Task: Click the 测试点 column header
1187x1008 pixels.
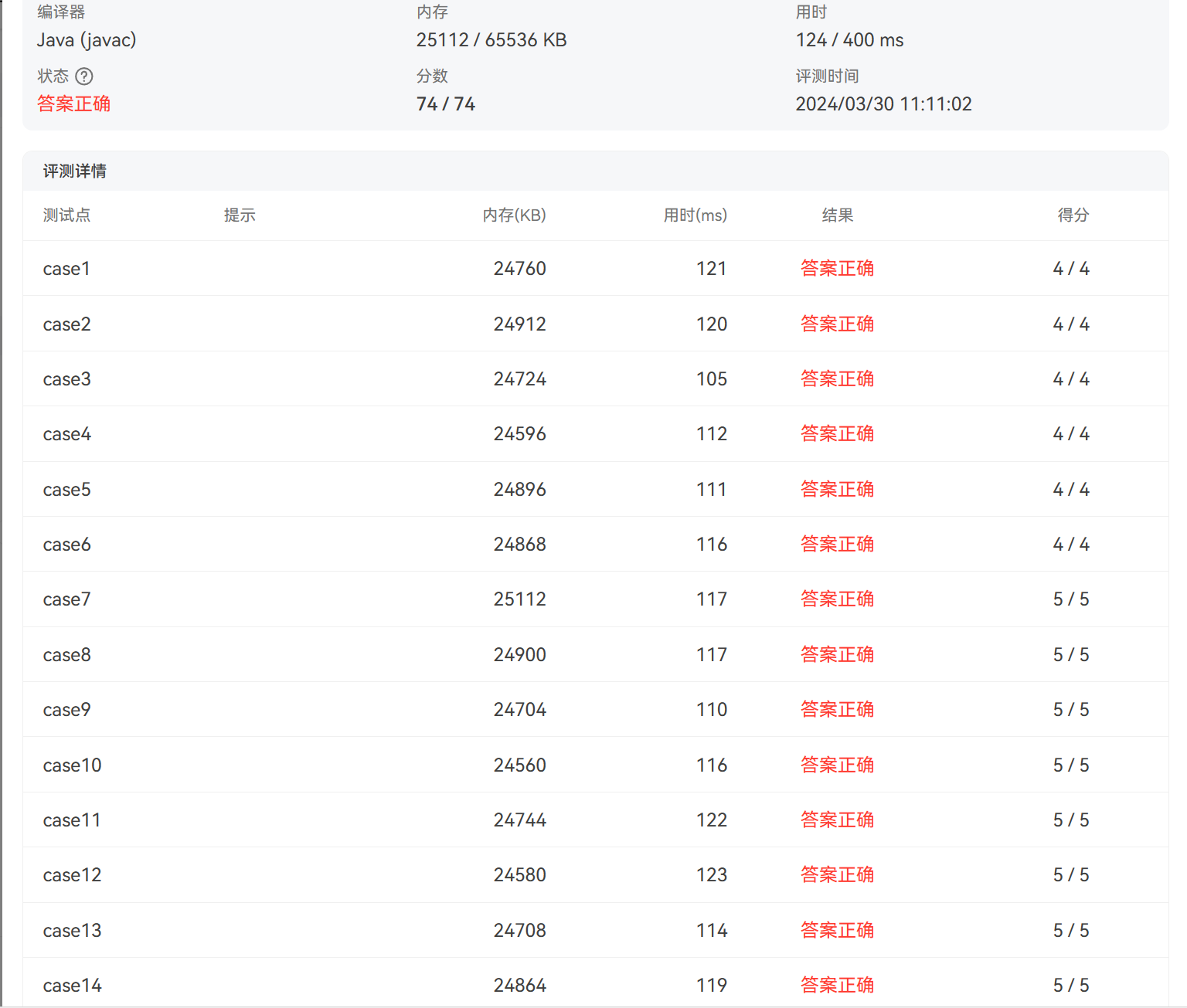Action: [x=66, y=215]
